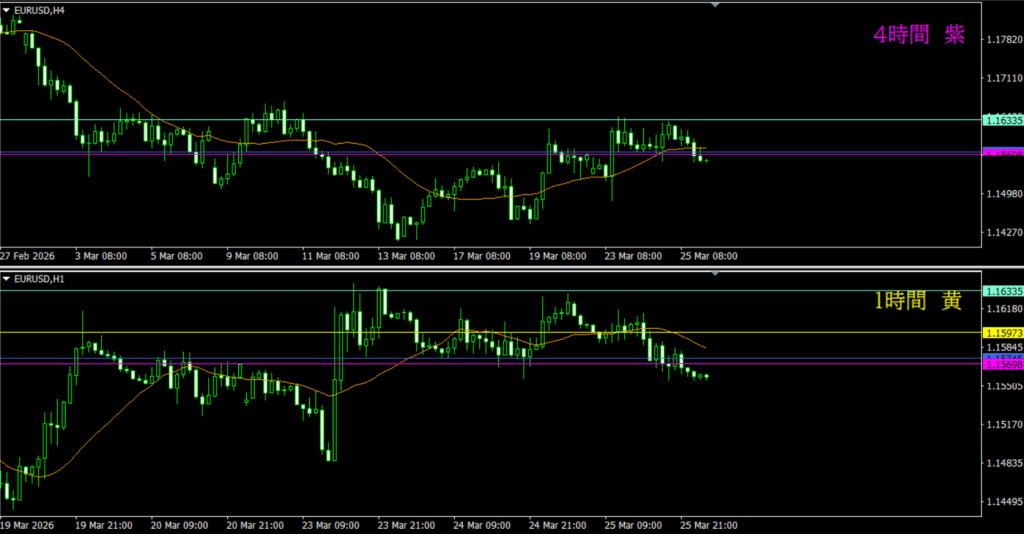Select the purple "4時間 紫" text label
The image size is (1024, 534).
[x=918, y=35]
